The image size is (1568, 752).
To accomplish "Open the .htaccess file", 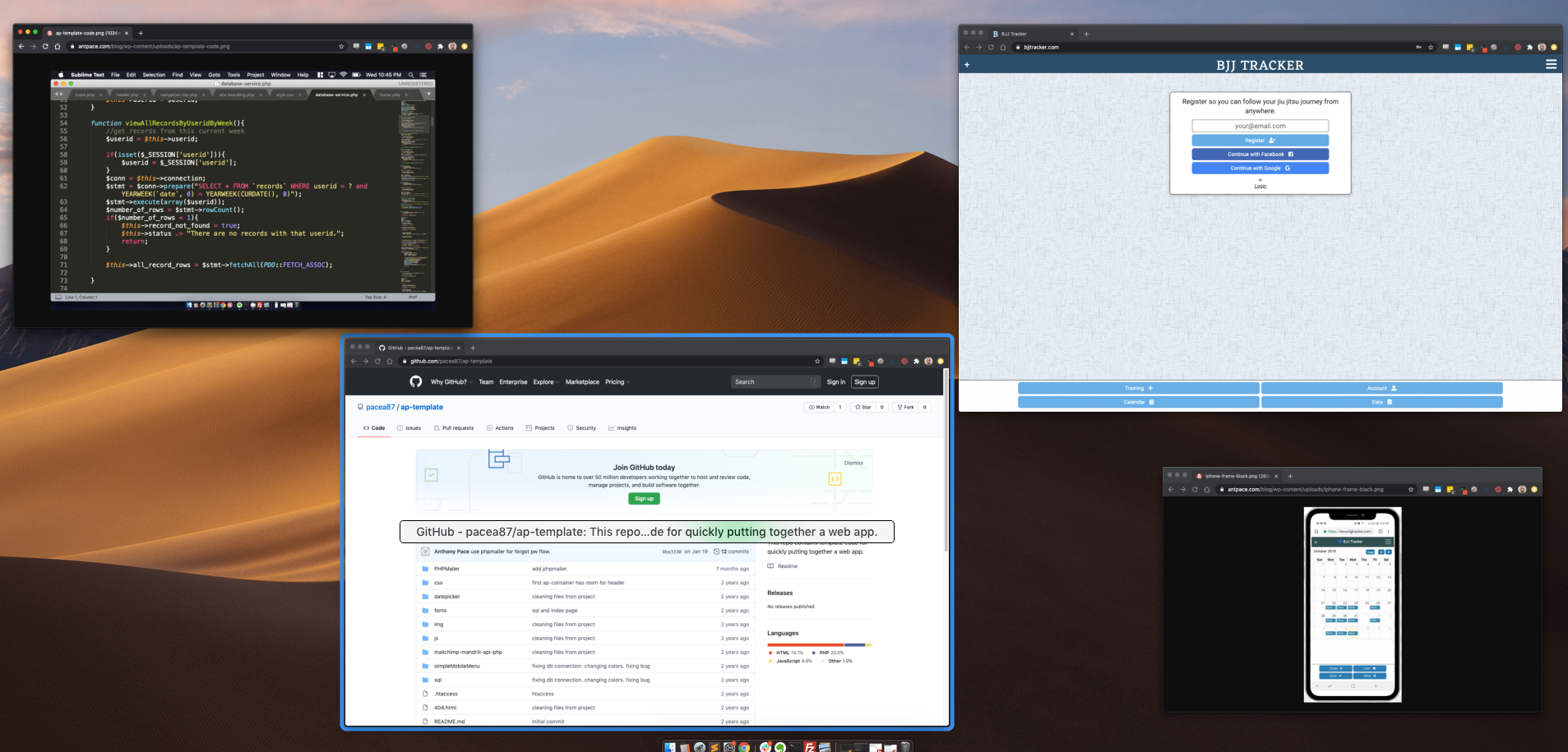I will pyautogui.click(x=446, y=694).
